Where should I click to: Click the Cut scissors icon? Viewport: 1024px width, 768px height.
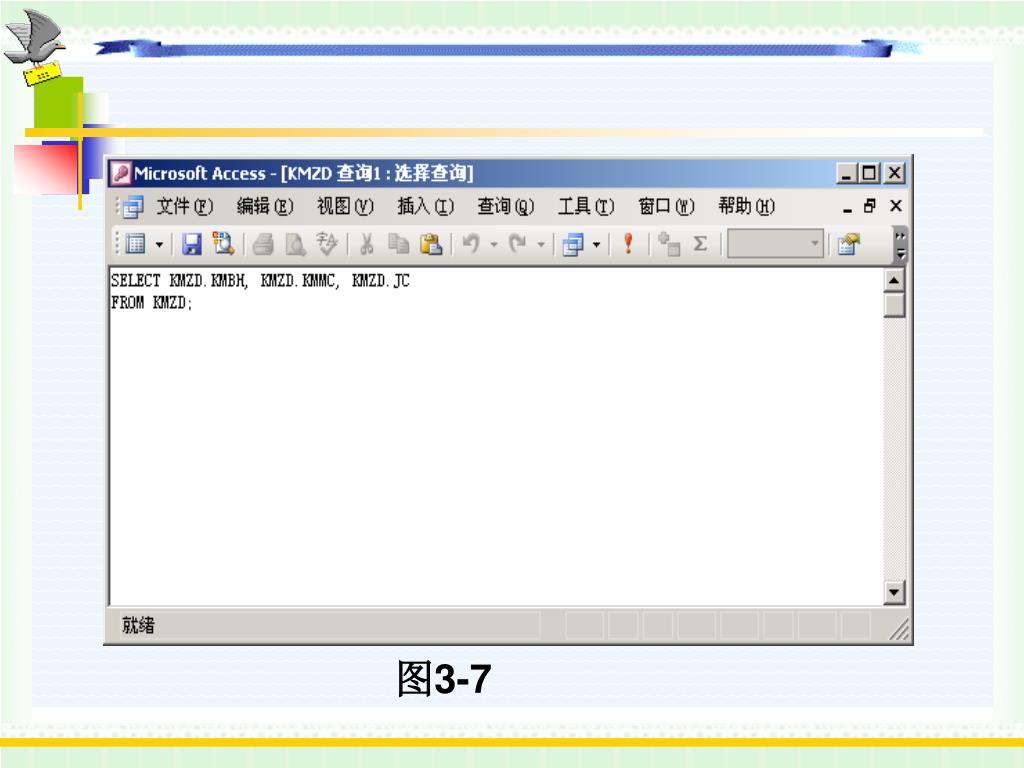pyautogui.click(x=366, y=244)
